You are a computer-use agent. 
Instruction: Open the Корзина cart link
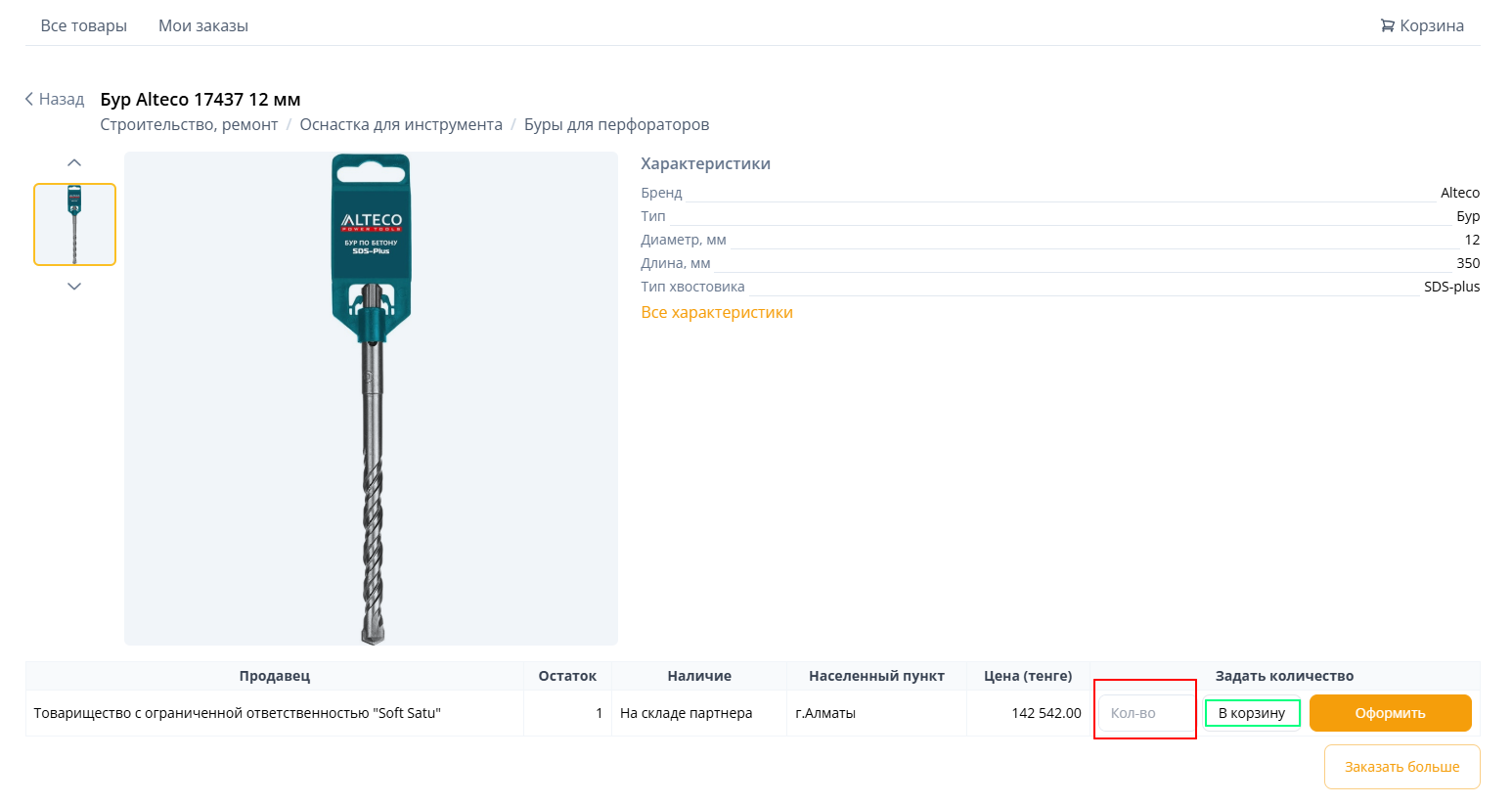click(1421, 25)
